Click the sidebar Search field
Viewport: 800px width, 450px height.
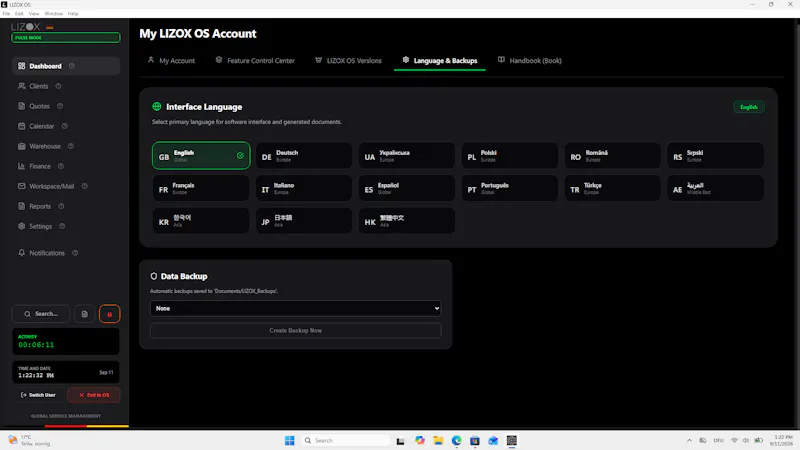41,314
